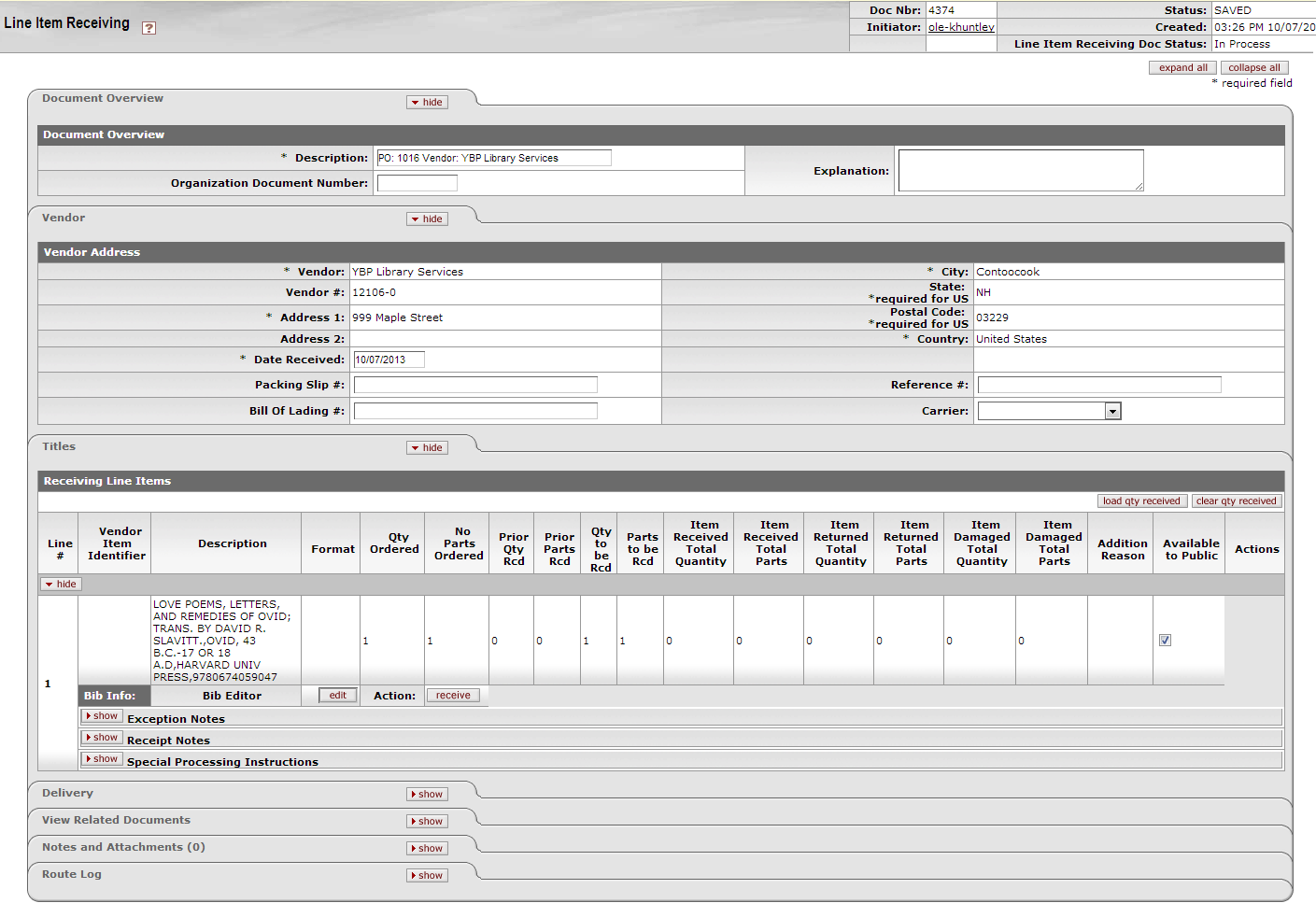Hide the Document Overview section
This screenshot has width=1316, height=903.
point(427,103)
